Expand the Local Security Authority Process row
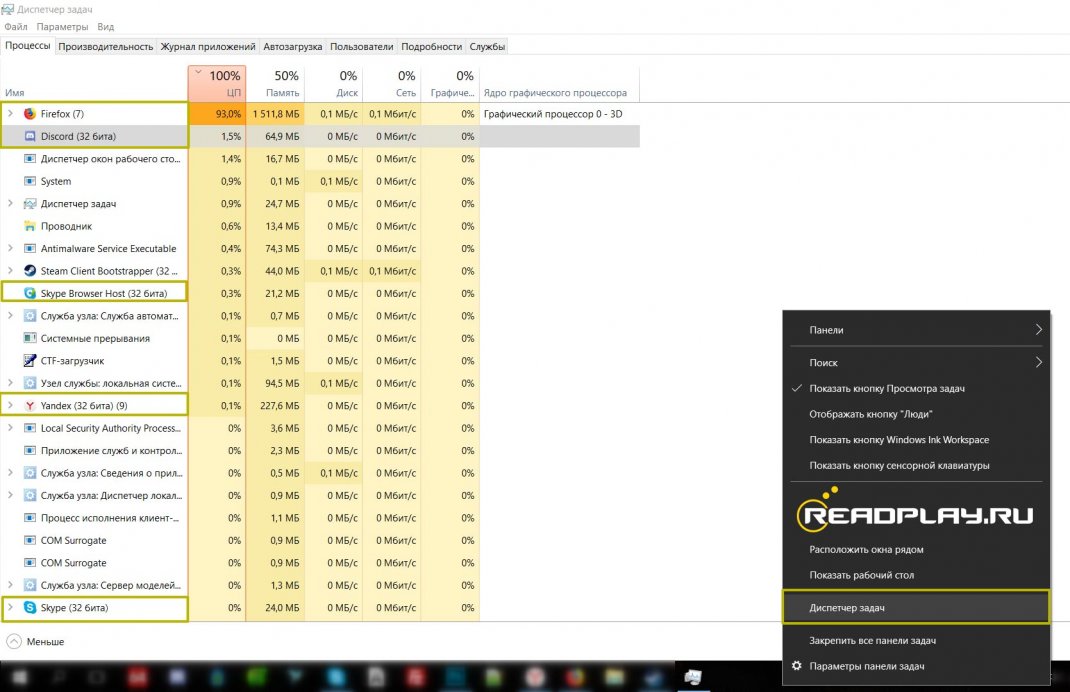 tap(10, 428)
